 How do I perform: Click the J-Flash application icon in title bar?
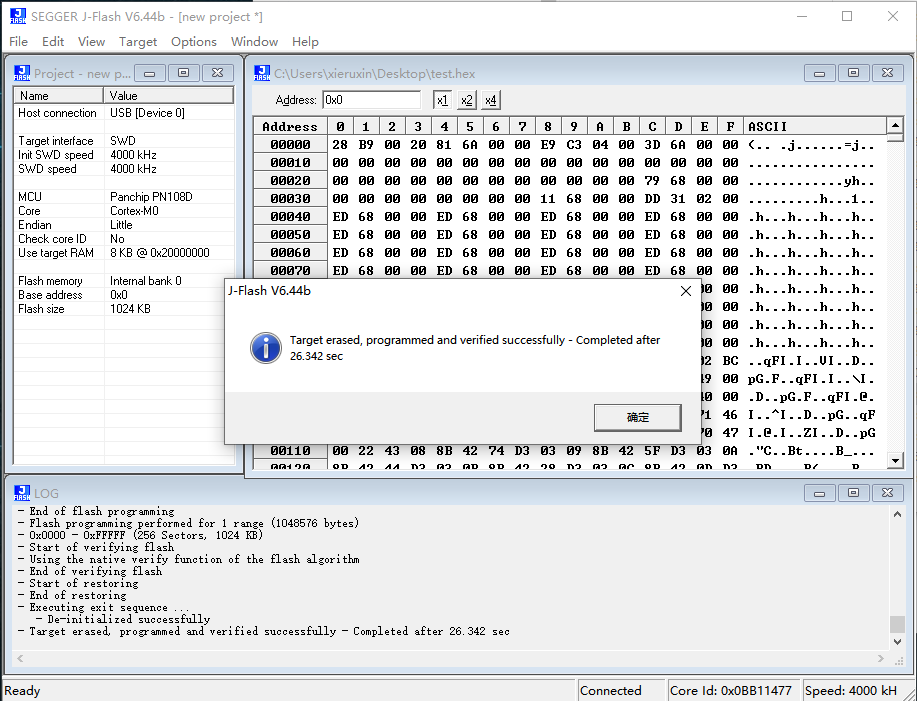point(18,16)
